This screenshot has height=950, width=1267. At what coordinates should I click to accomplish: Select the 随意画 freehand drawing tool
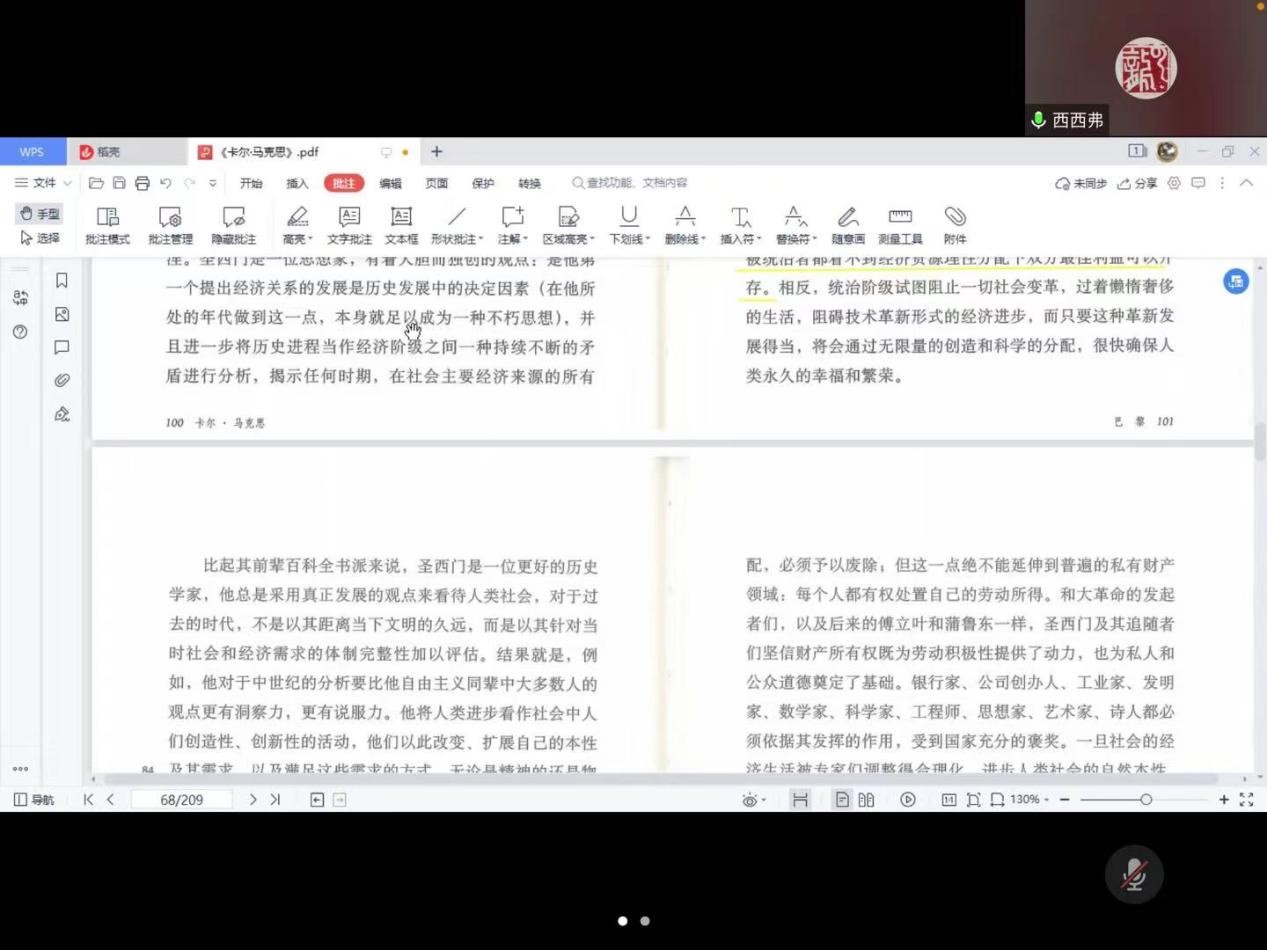847,225
